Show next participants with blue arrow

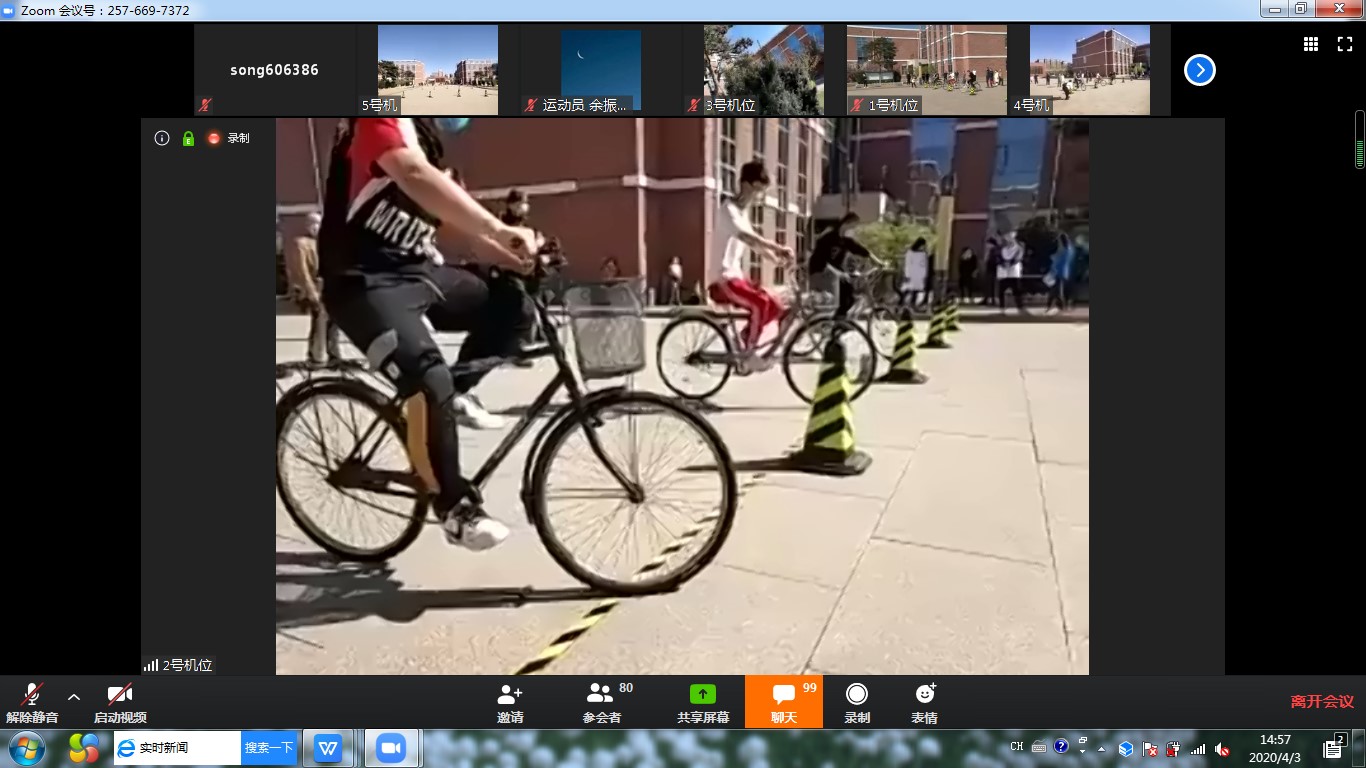tap(1199, 70)
